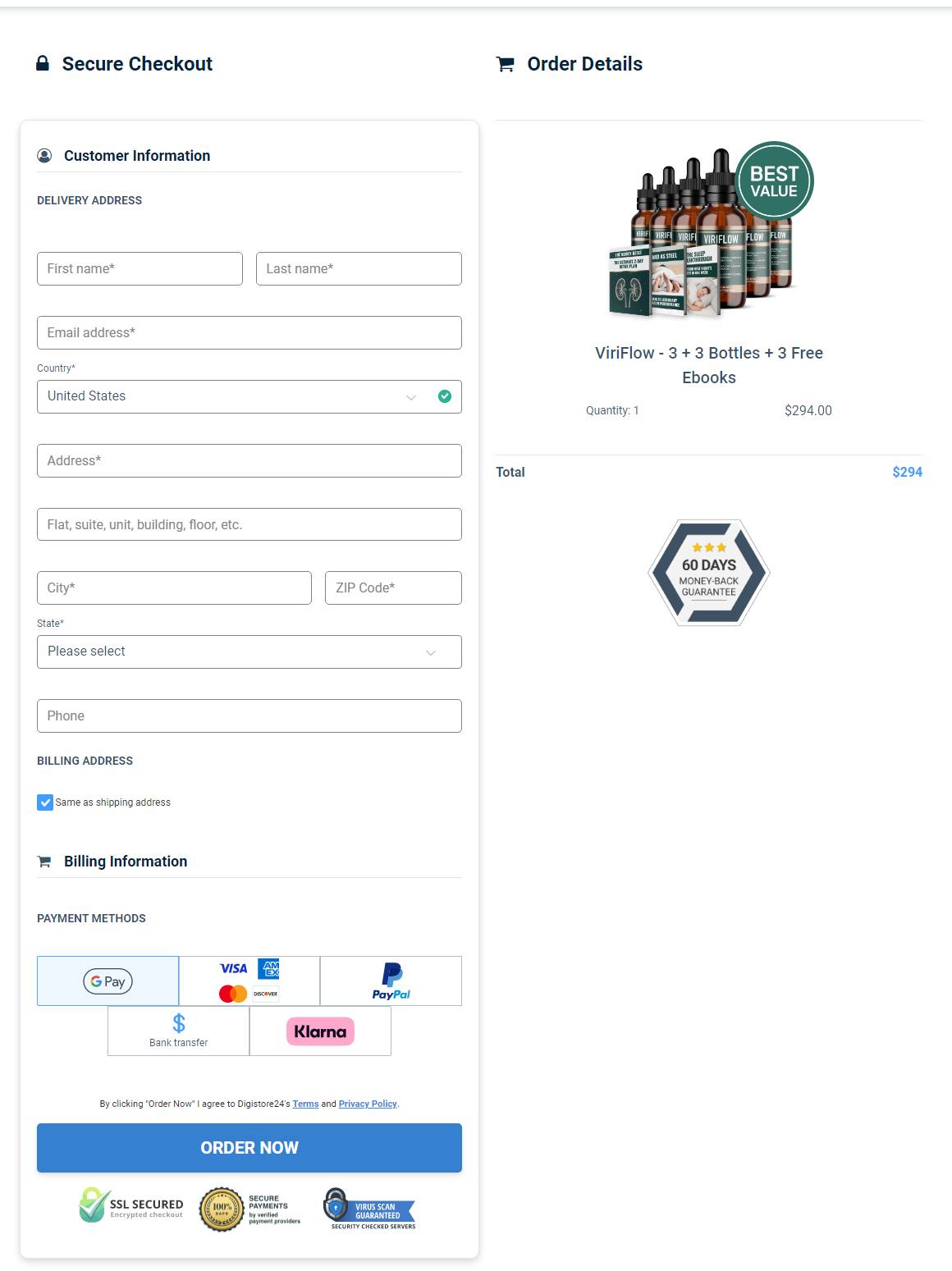Click the $294.00 item price
The image size is (952, 1271).
pos(808,410)
